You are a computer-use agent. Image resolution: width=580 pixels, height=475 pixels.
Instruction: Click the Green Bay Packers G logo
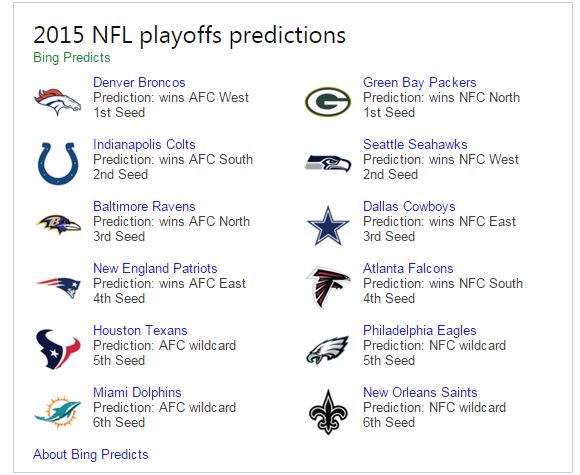pos(328,102)
